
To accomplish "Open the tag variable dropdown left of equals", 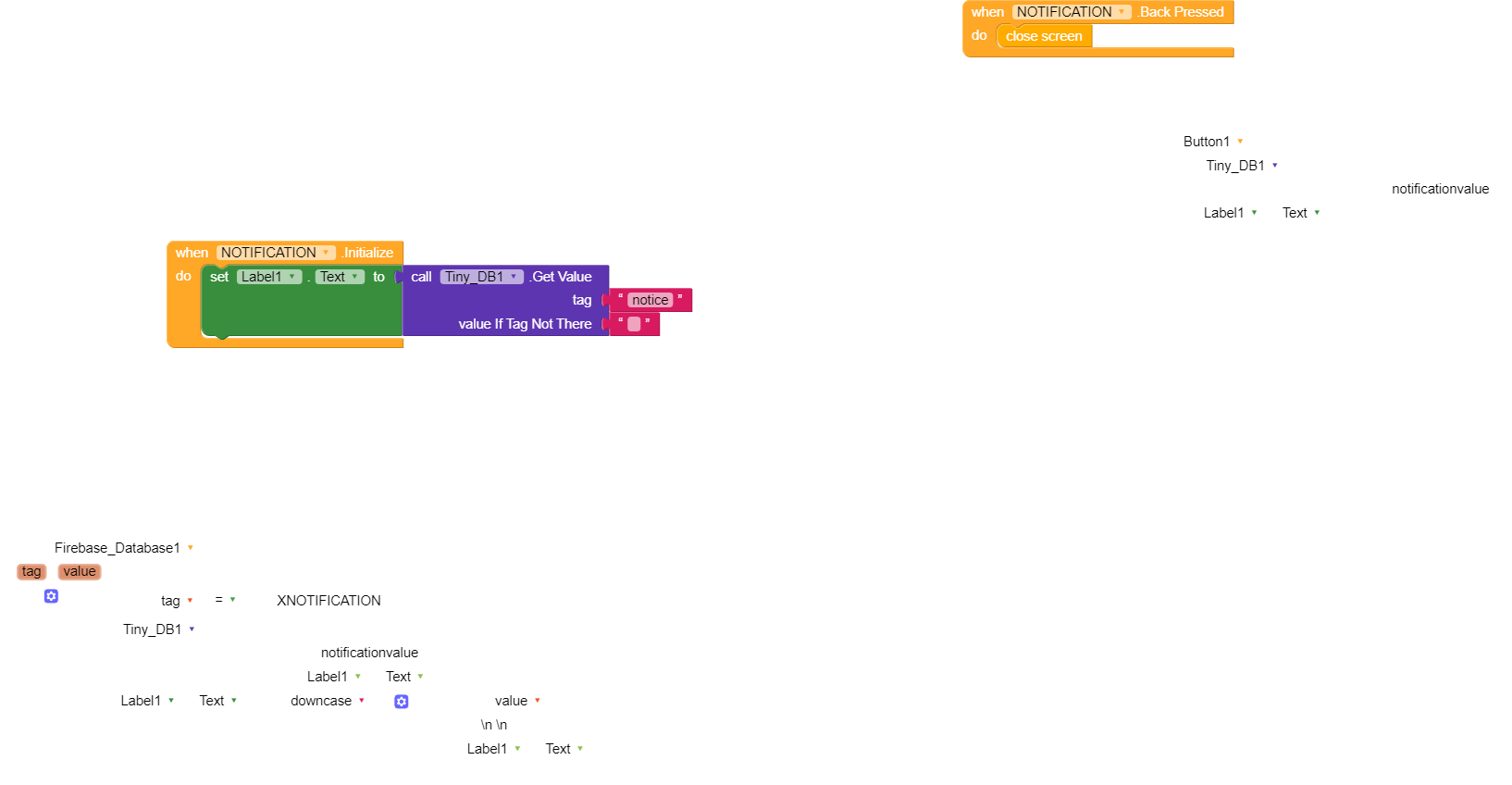I will (177, 601).
